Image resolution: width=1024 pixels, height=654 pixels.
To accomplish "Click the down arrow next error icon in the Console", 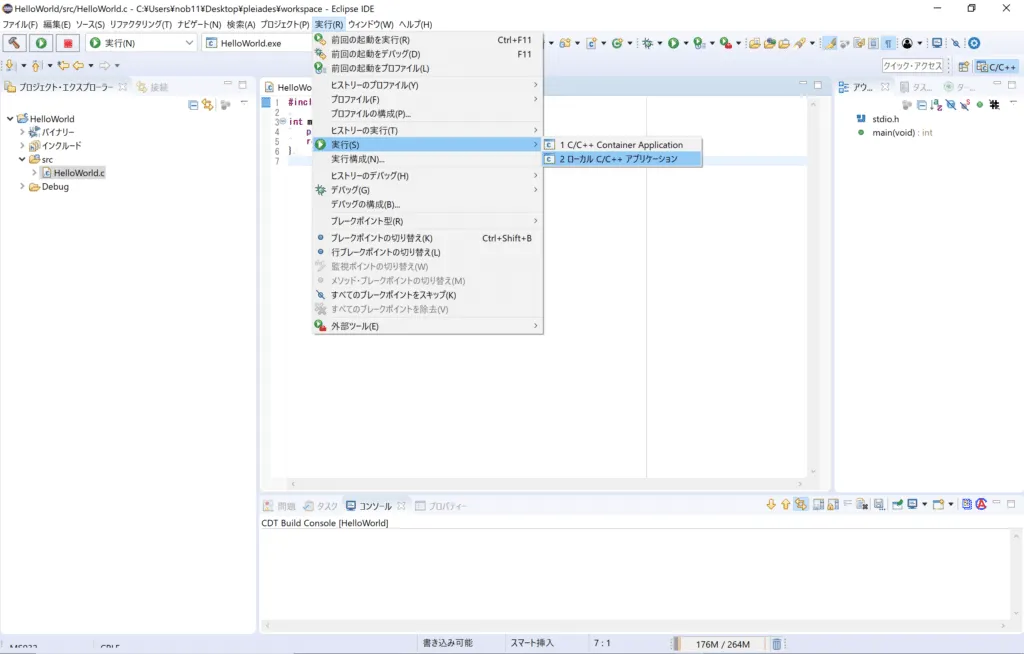I will coord(771,504).
